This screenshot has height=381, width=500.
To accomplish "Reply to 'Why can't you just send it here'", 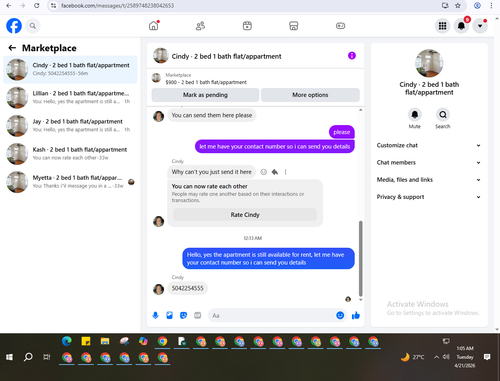I will coord(275,172).
